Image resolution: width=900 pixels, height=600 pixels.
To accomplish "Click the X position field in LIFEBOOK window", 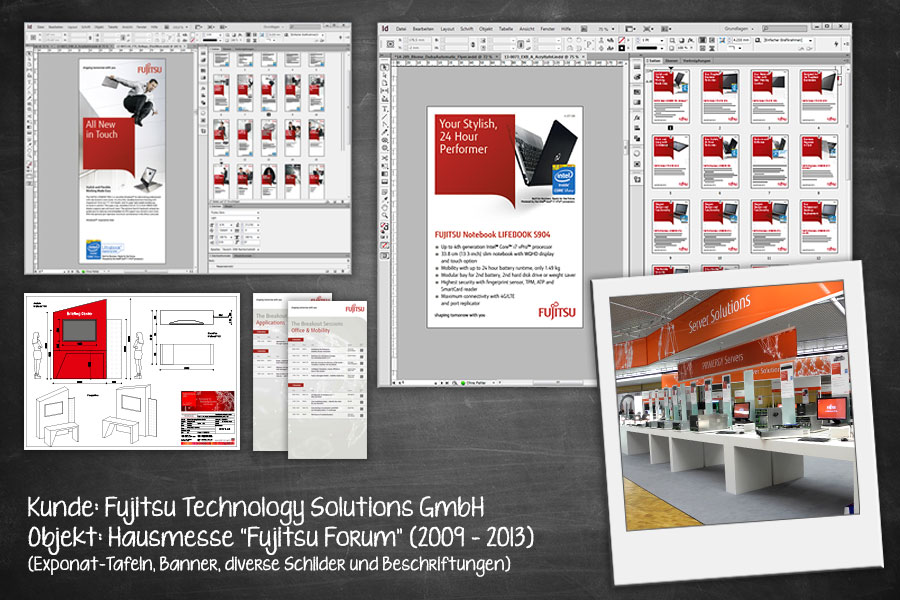I will tap(420, 40).
